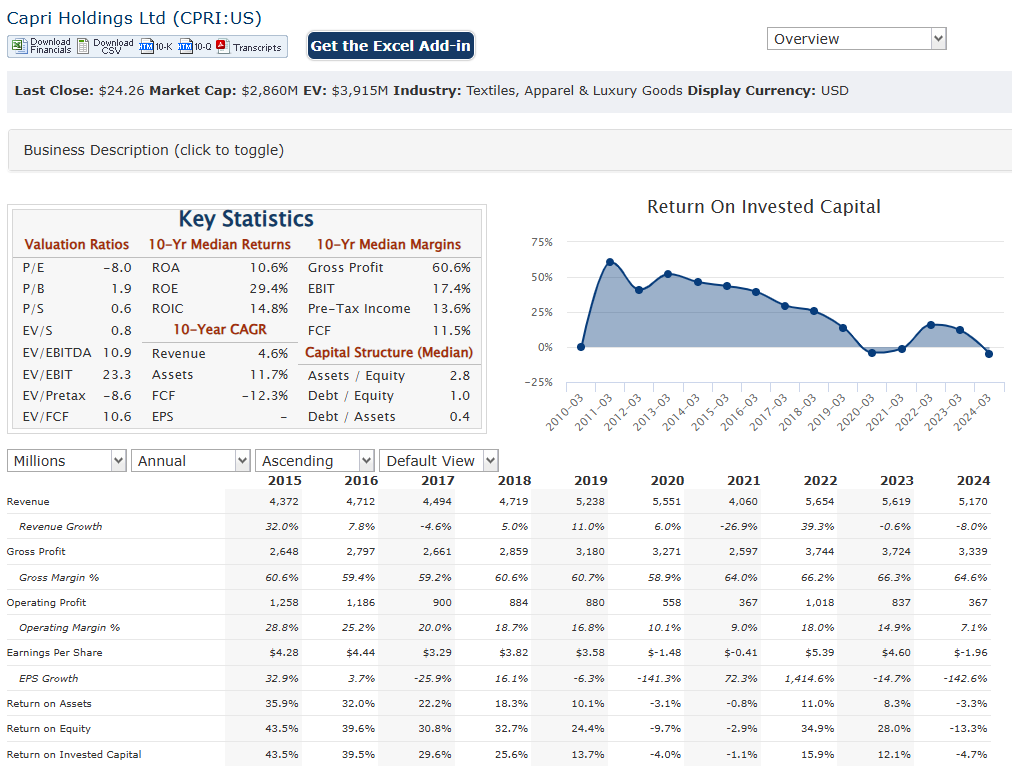Click the Transcripts link text

257,48
